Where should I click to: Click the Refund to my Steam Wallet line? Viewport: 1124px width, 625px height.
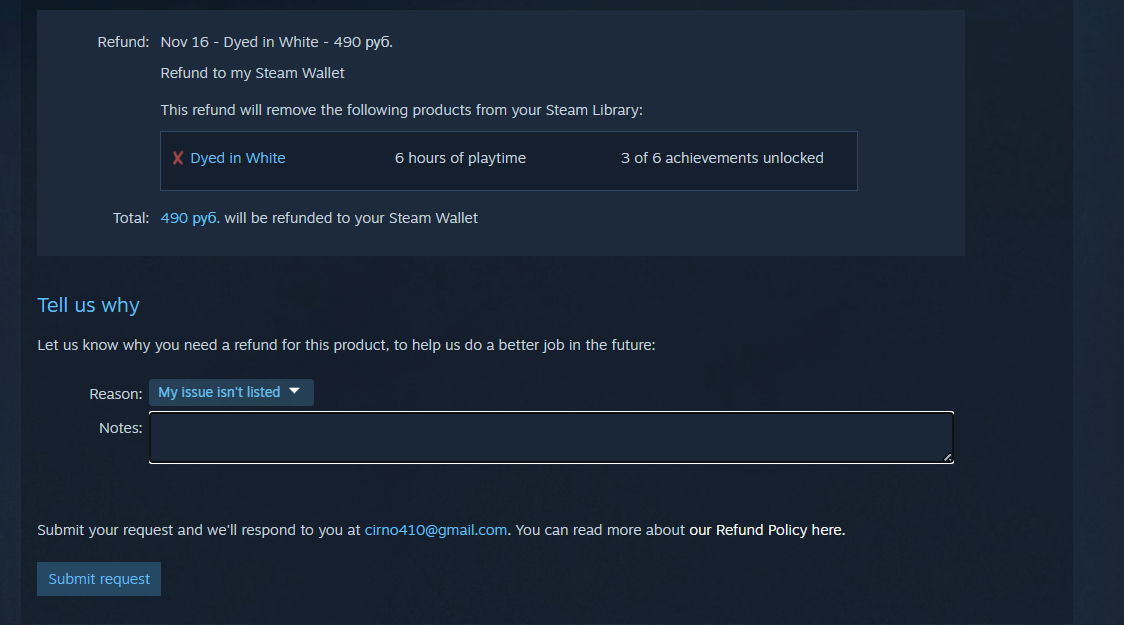[252, 73]
